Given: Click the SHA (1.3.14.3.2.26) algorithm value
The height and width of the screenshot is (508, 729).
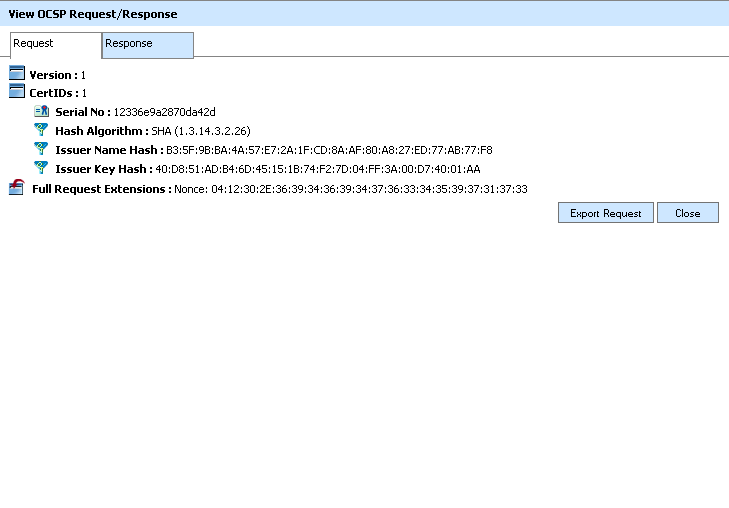Looking at the screenshot, I should pyautogui.click(x=200, y=131).
